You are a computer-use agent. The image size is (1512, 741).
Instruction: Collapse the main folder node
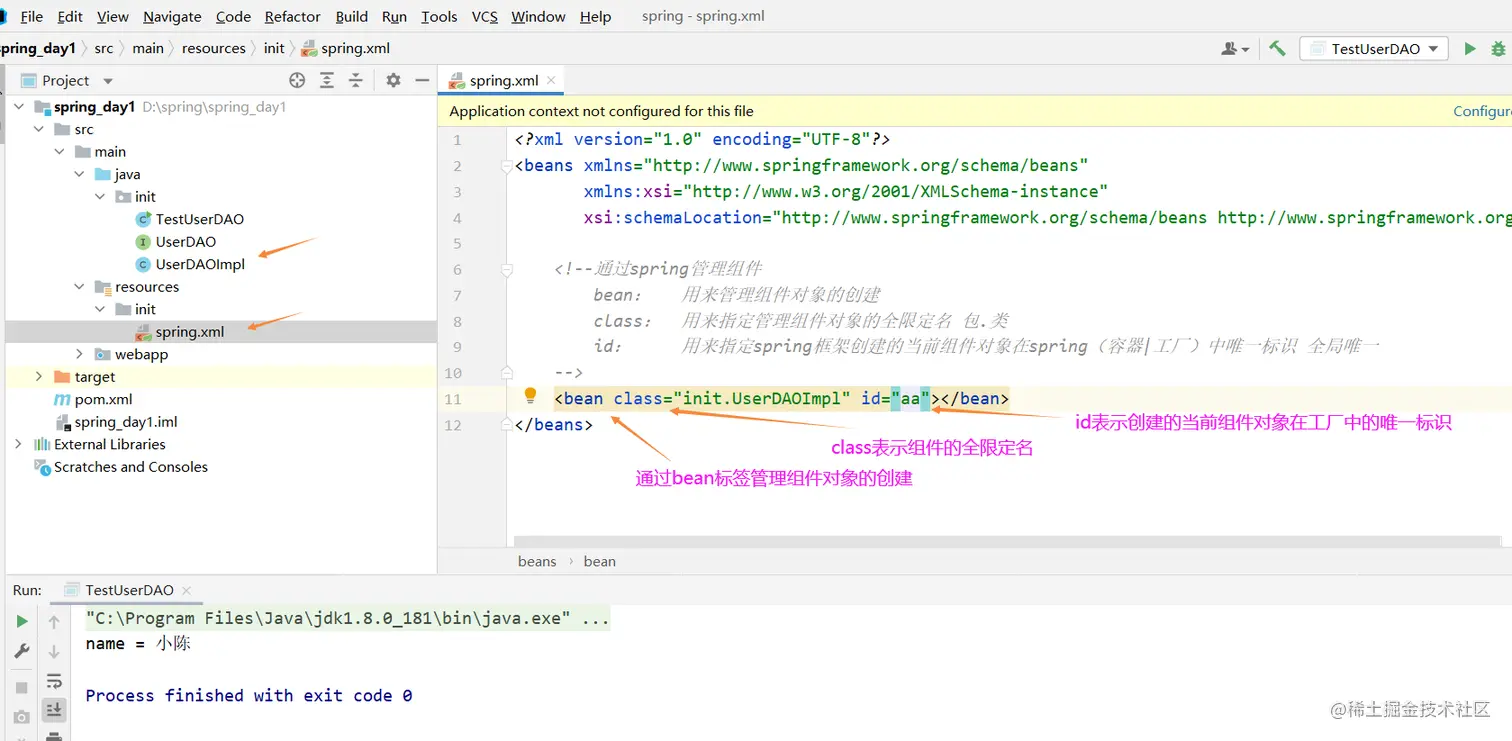(x=60, y=151)
